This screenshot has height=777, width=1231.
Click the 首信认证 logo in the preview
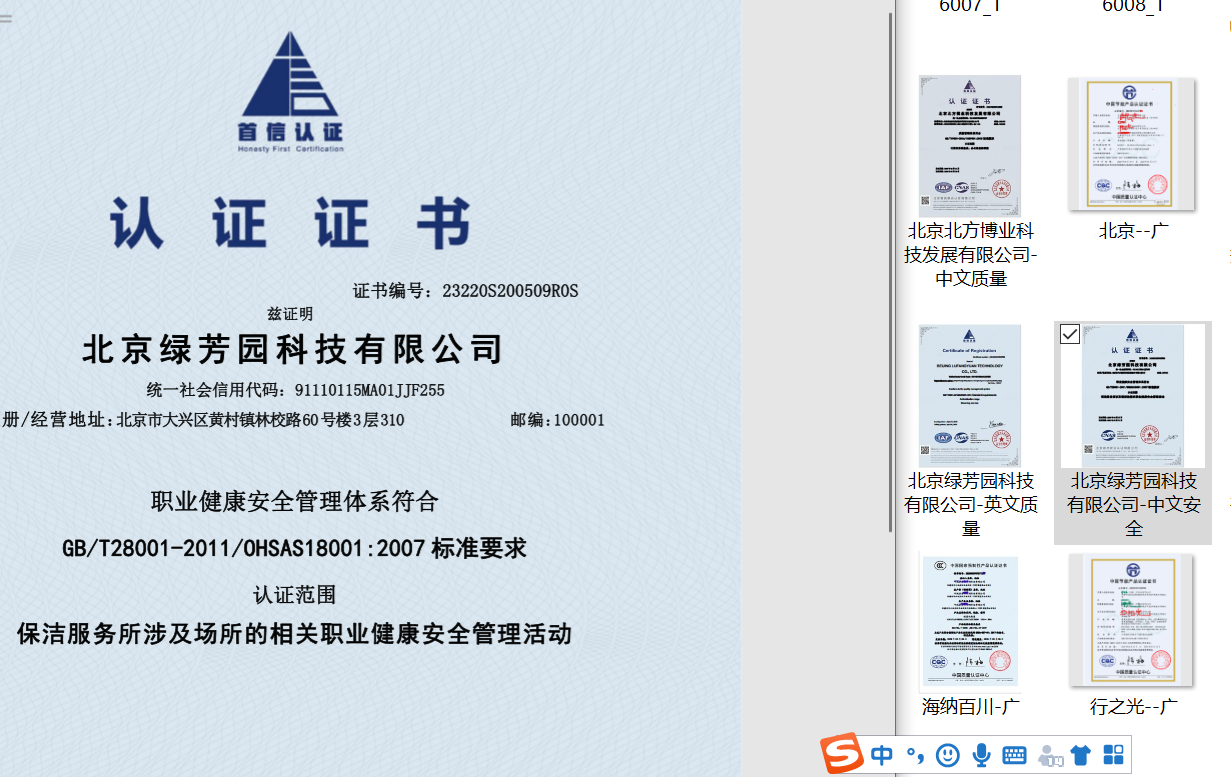click(x=291, y=92)
